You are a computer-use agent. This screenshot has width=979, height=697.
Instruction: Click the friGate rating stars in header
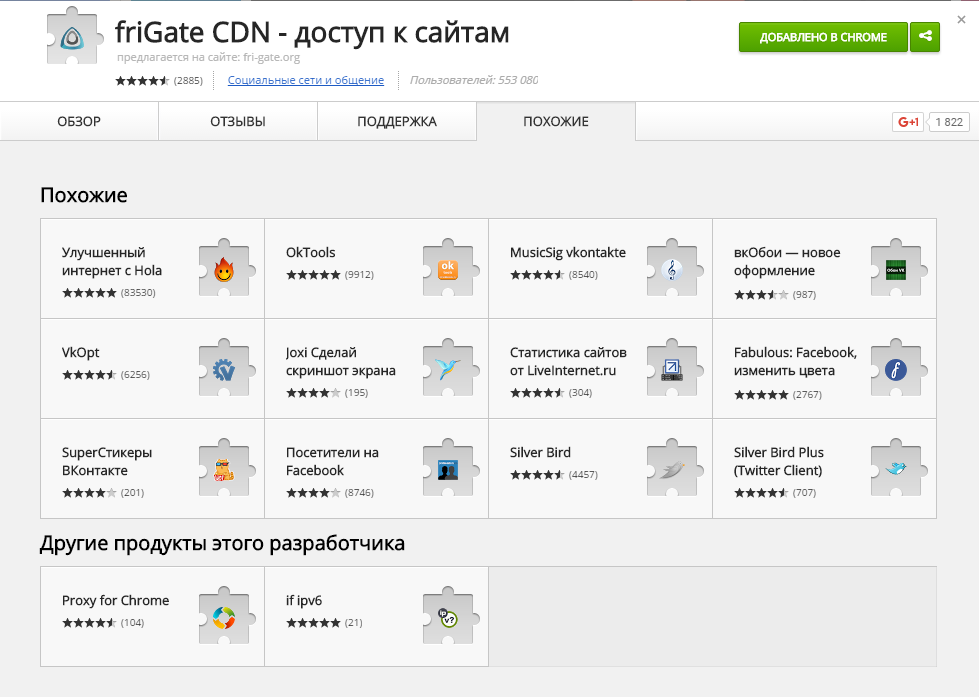pyautogui.click(x=142, y=80)
